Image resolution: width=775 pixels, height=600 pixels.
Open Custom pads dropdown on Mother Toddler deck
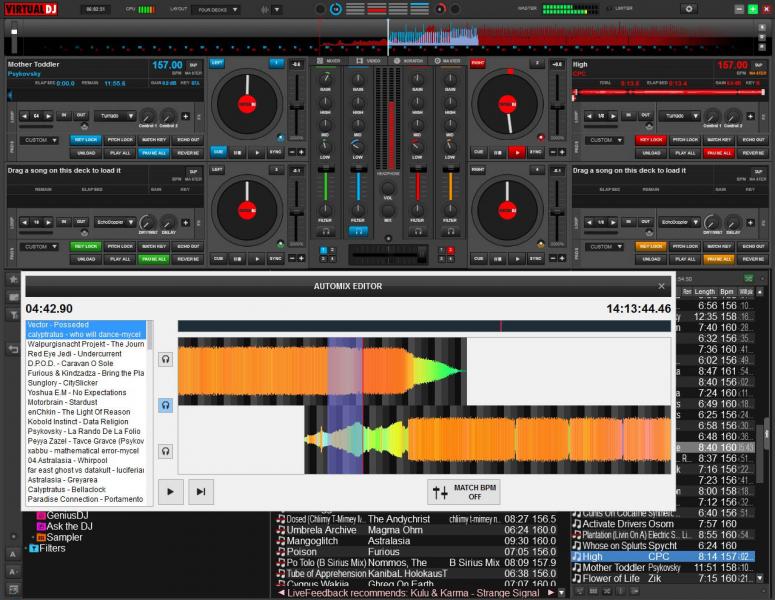(40, 140)
